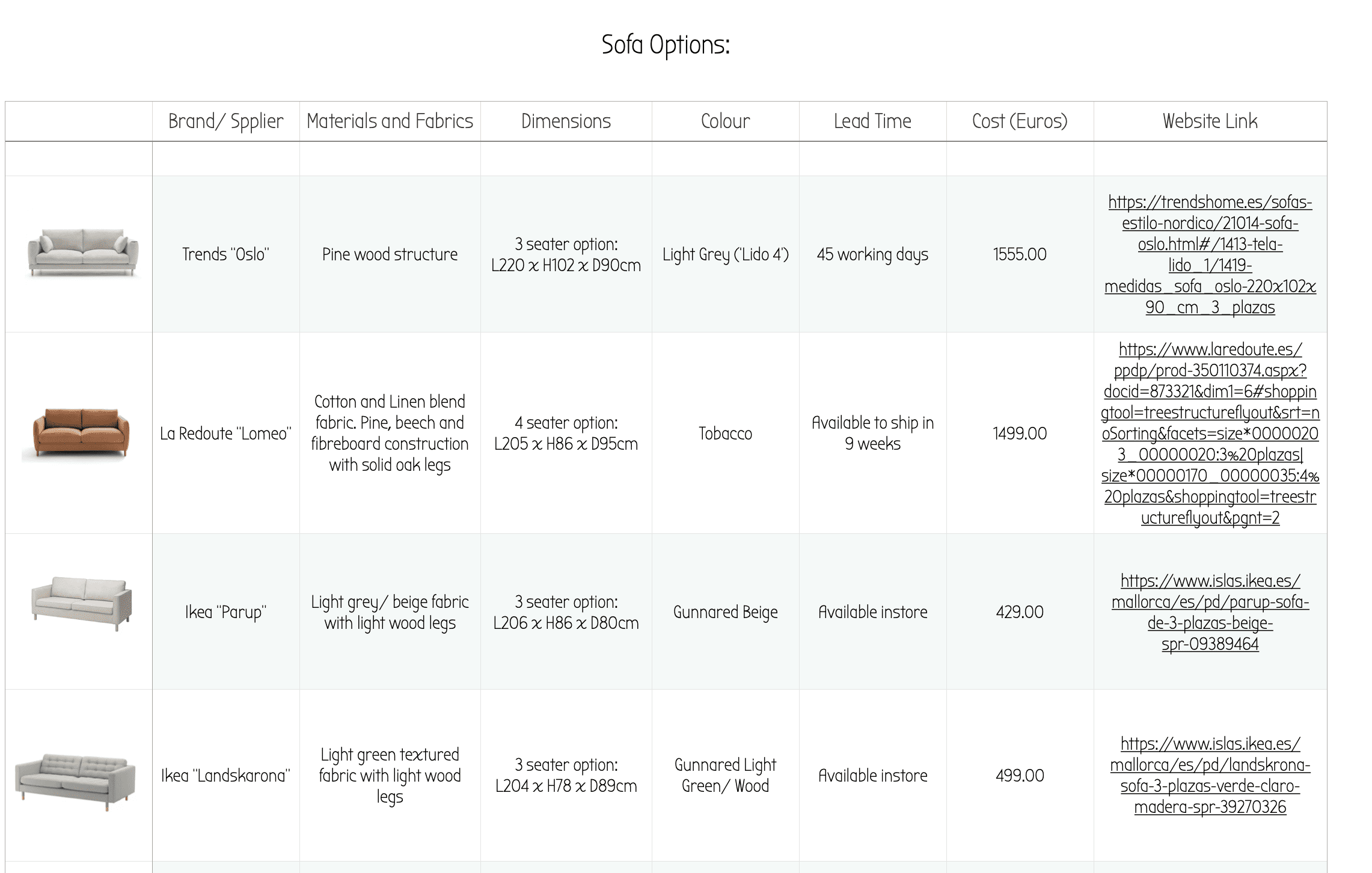Click the 'Brand/ Spplier' column header
The width and height of the screenshot is (1372, 873).
tap(225, 121)
